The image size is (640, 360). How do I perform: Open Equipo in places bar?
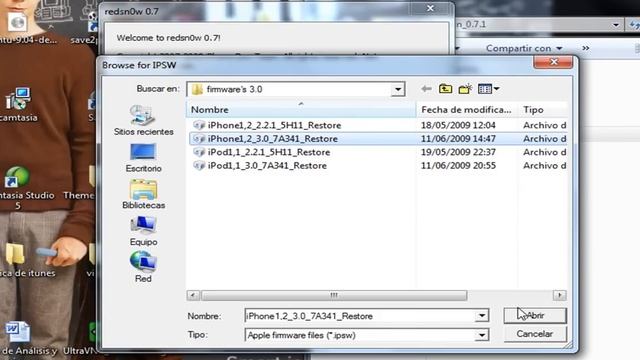coord(143,231)
